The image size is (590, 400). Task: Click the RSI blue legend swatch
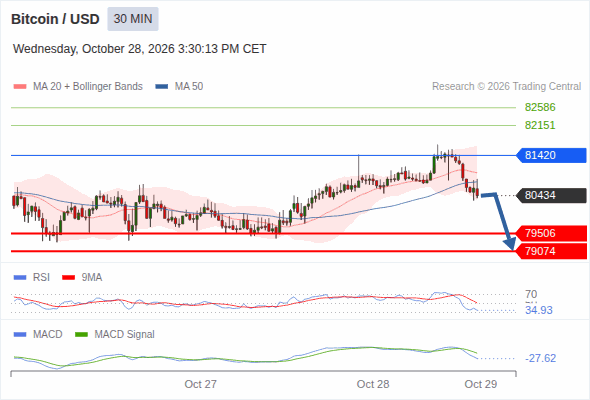click(20, 278)
